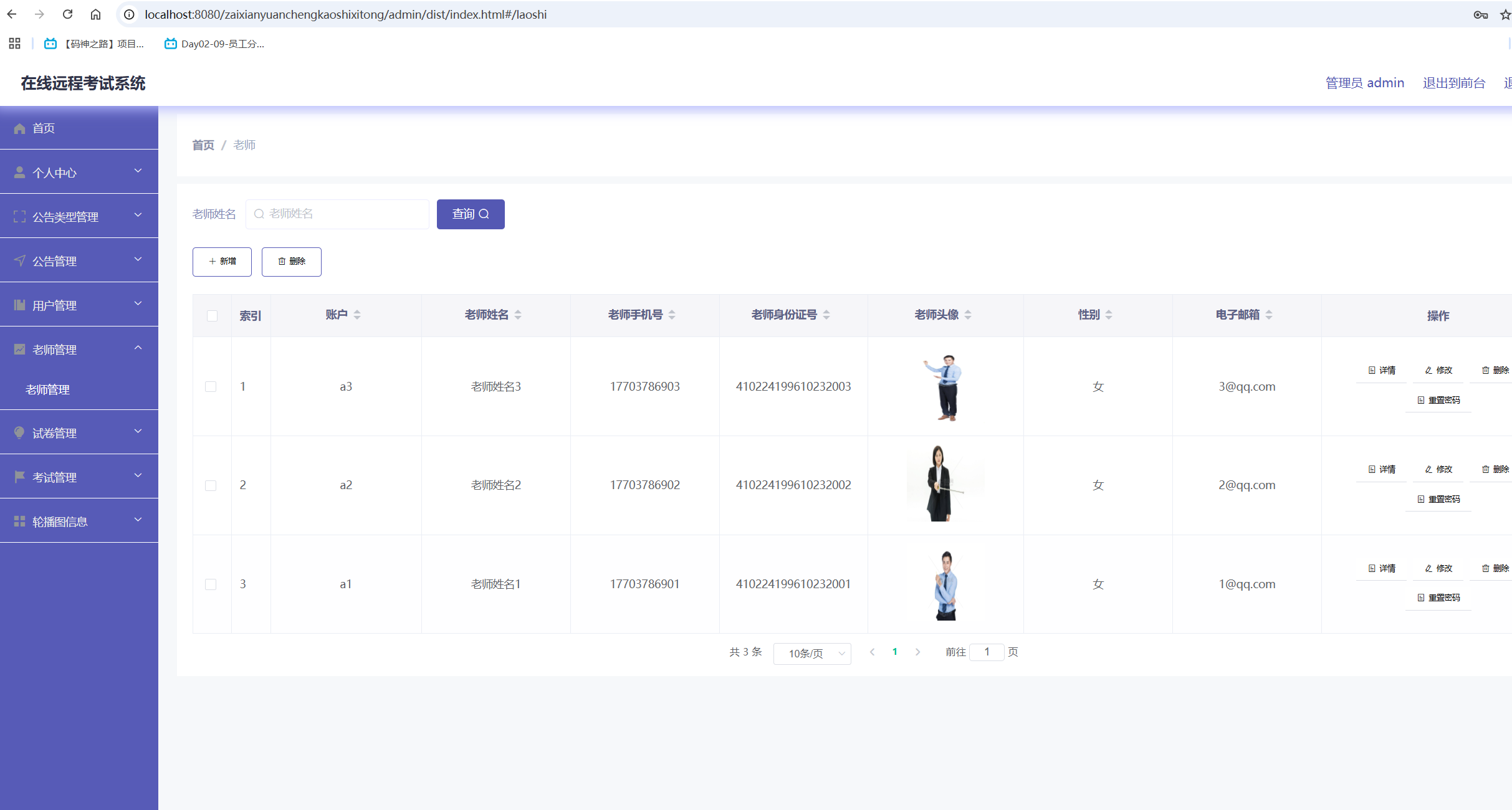
Task: Collapse the 老师管理 sidebar section
Action: tap(79, 349)
